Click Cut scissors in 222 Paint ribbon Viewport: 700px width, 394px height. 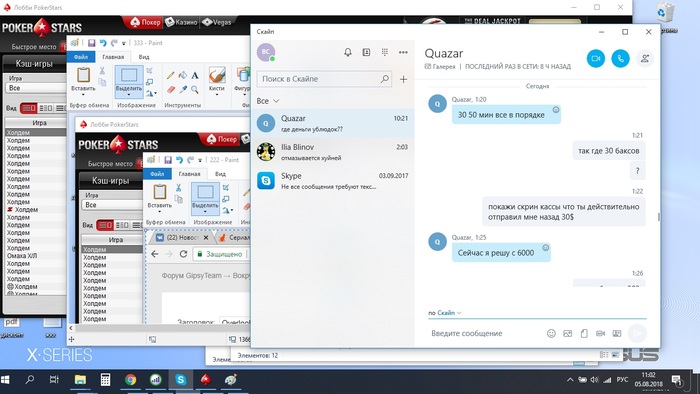(179, 187)
